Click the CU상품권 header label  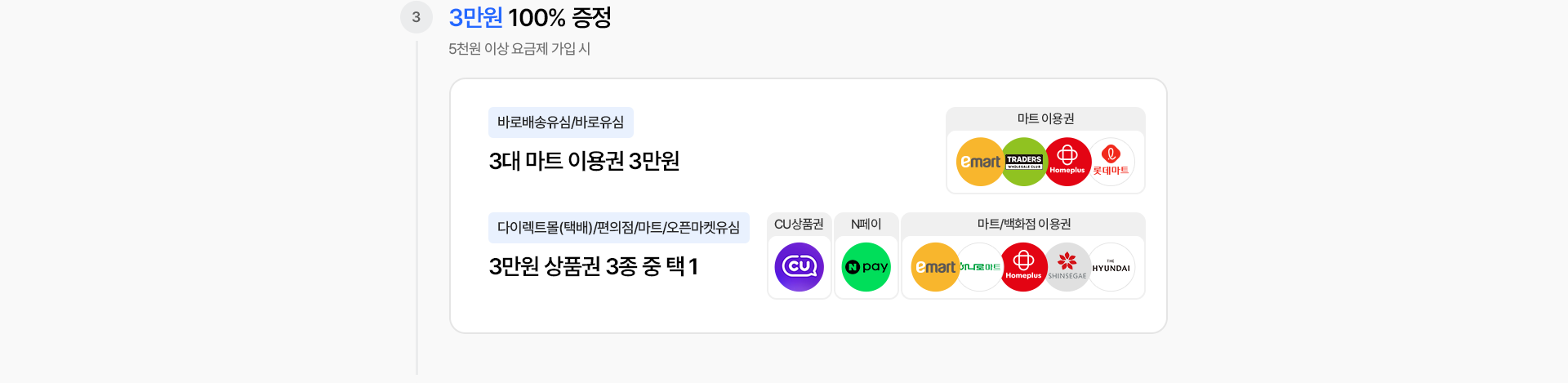[x=800, y=225]
